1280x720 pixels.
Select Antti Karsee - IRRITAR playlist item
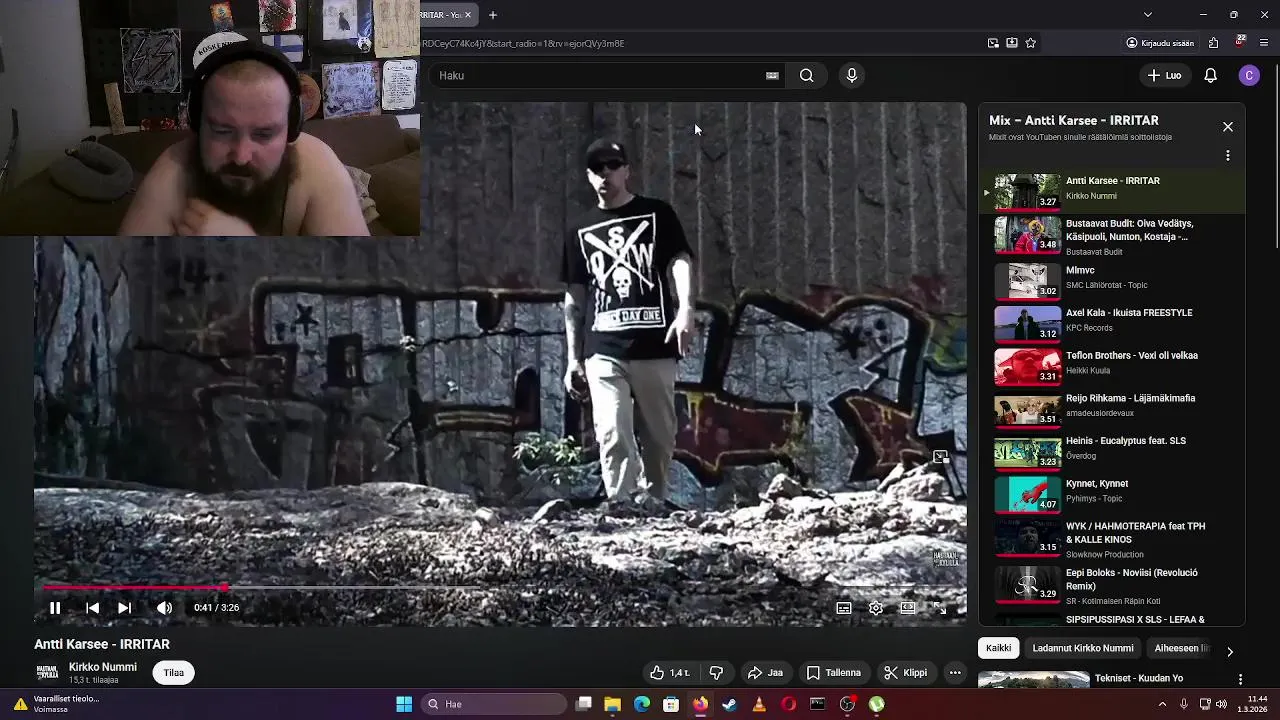pyautogui.click(x=1112, y=192)
